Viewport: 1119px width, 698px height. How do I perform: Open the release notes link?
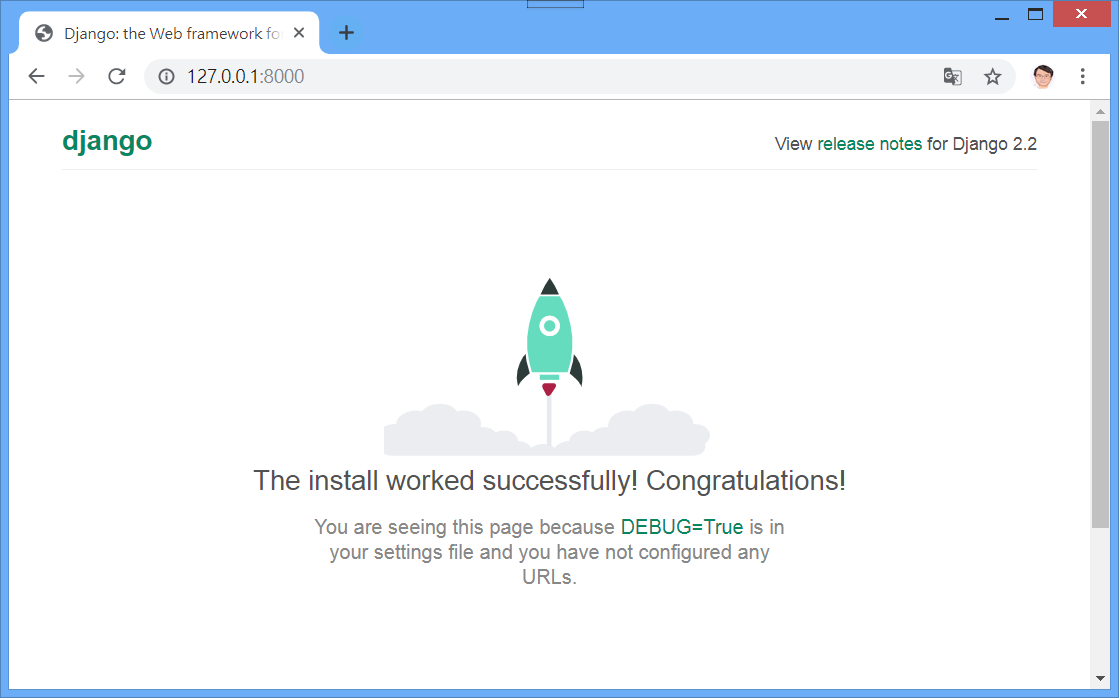[869, 143]
